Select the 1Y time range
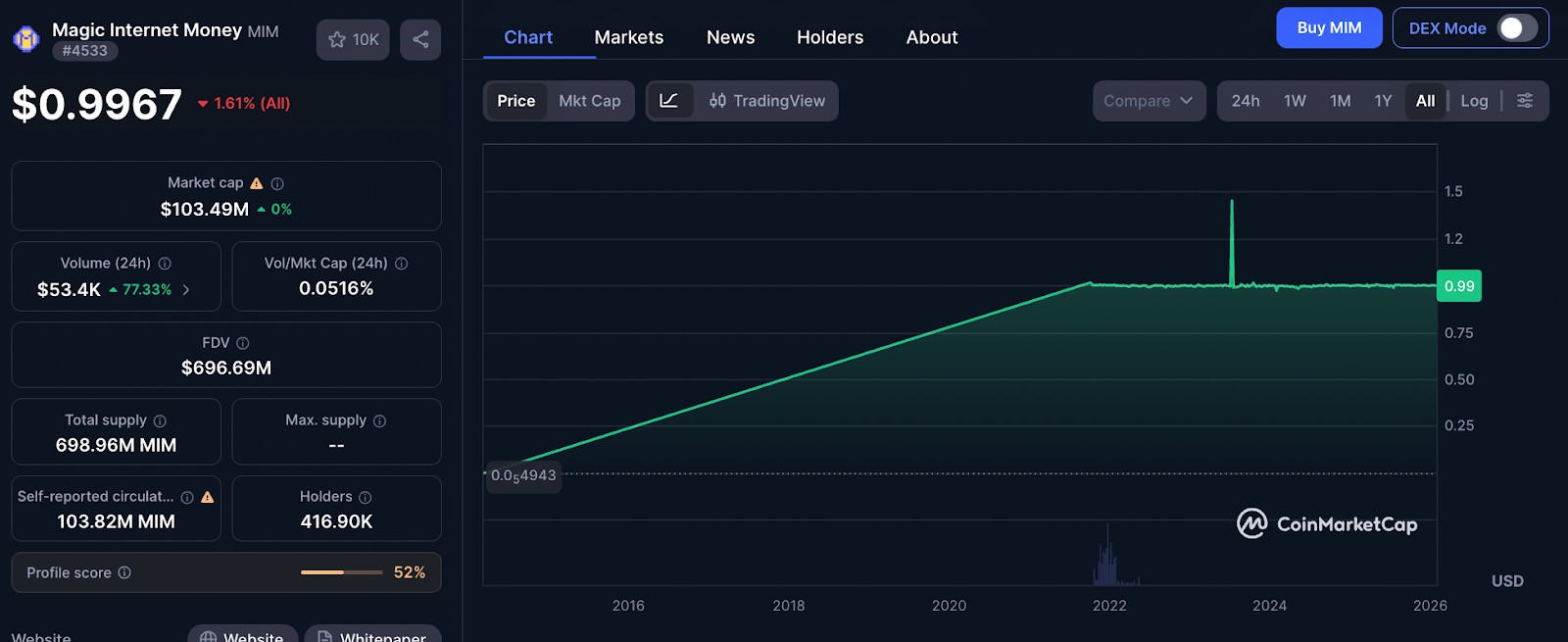 pos(1383,101)
